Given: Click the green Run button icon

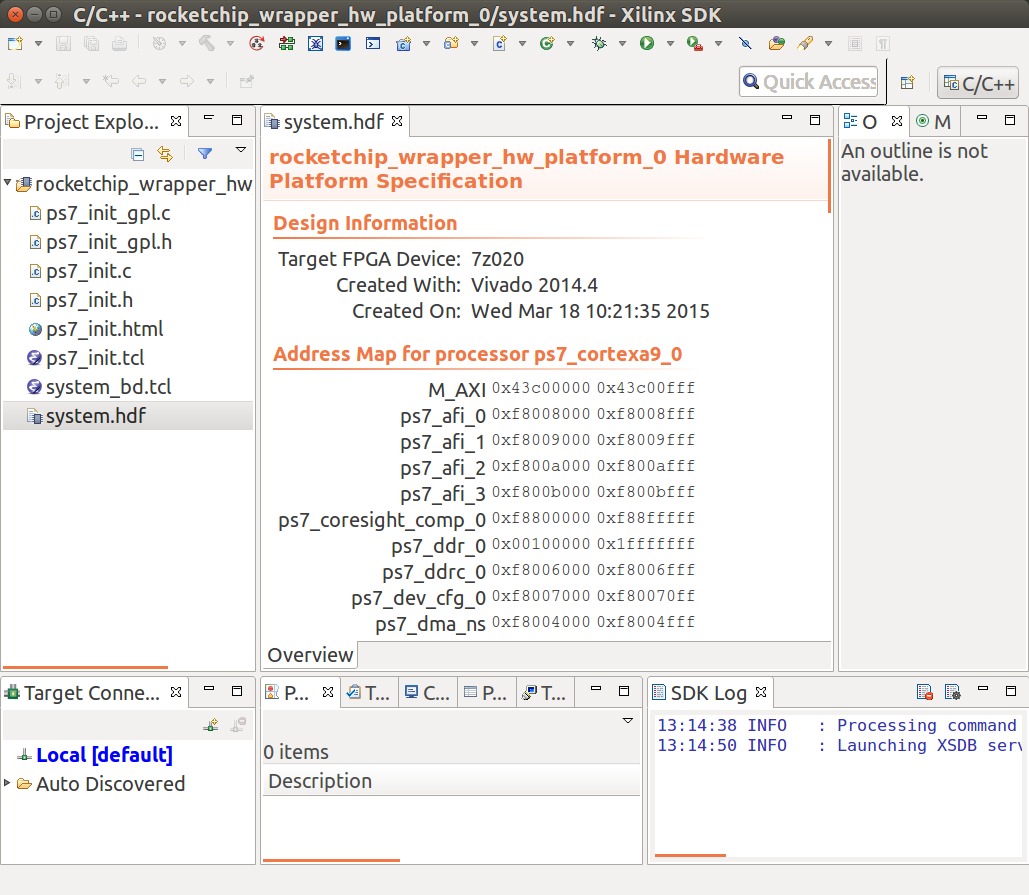Looking at the screenshot, I should pos(647,44).
